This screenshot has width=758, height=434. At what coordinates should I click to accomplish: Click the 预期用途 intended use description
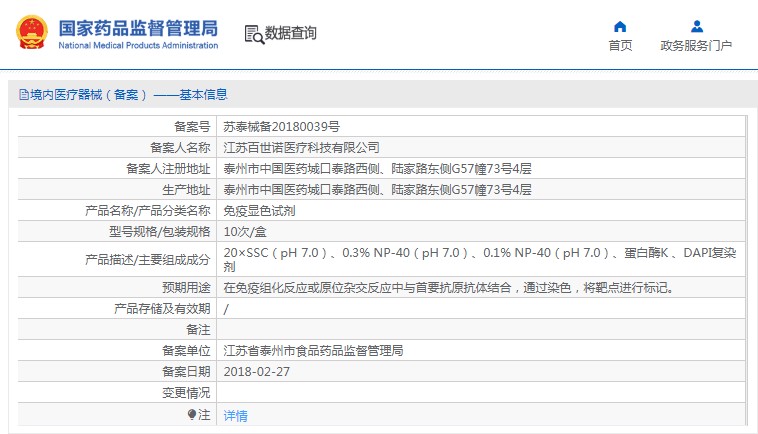(448, 288)
